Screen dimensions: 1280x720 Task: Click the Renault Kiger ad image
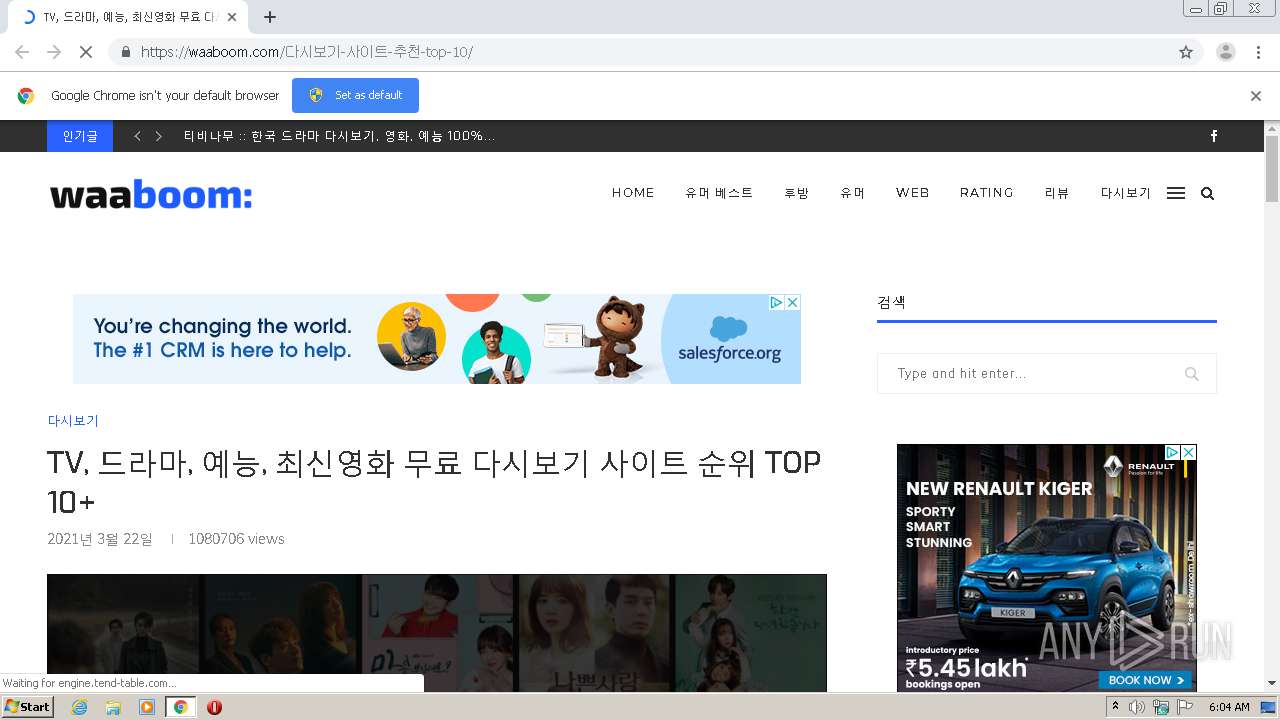click(x=1047, y=568)
